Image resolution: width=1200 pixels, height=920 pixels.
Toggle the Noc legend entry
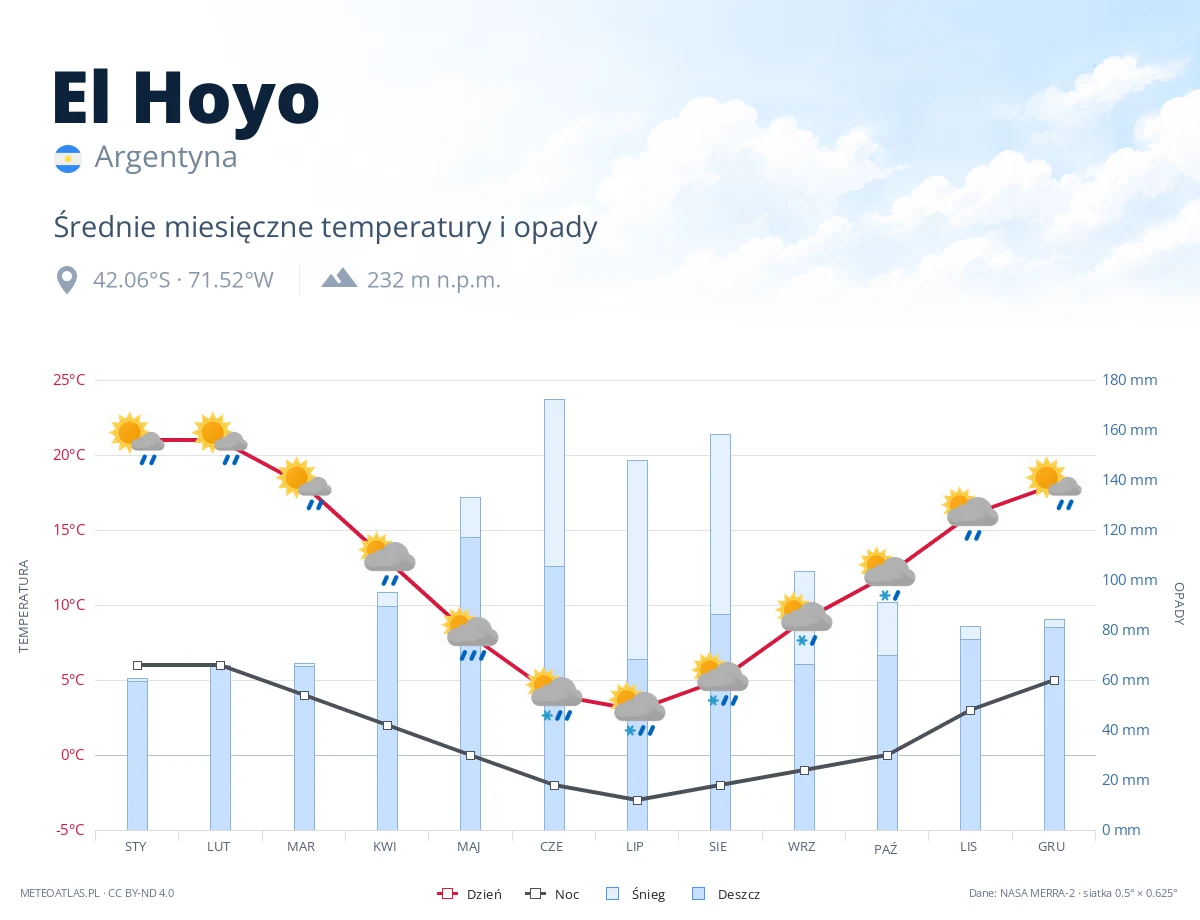coord(552,894)
